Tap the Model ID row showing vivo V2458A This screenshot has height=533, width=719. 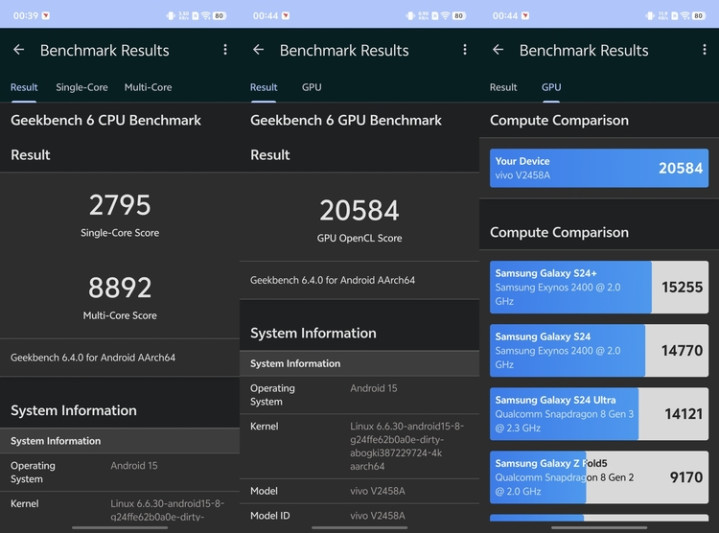359,516
